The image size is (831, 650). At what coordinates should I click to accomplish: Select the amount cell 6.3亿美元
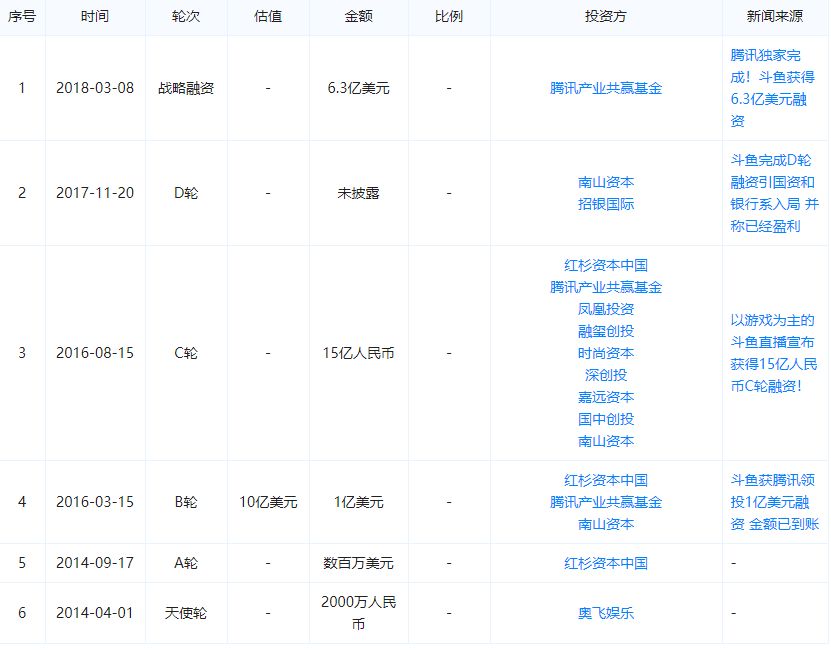359,88
